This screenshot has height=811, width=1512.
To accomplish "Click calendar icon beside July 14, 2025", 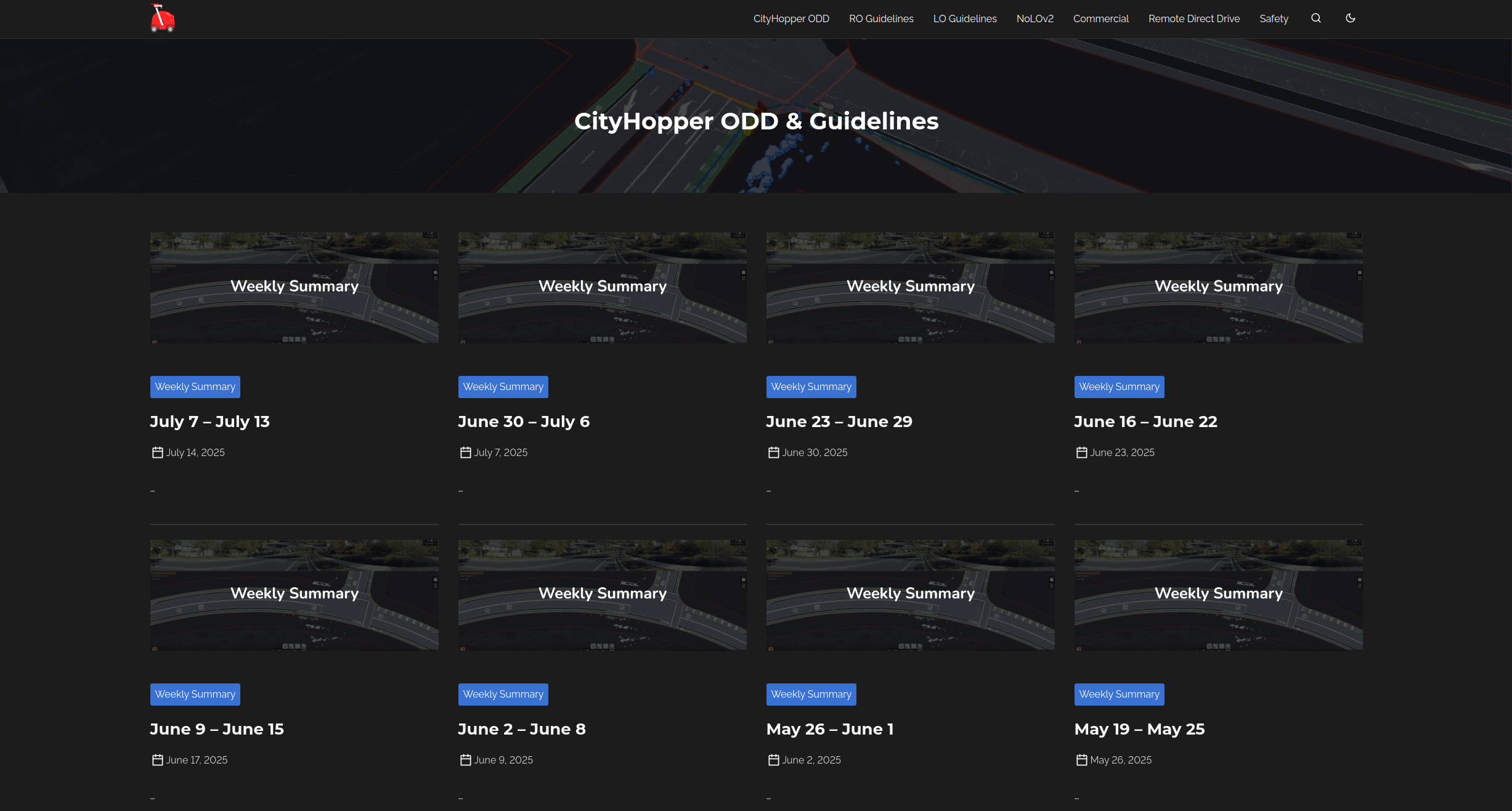I will [158, 453].
